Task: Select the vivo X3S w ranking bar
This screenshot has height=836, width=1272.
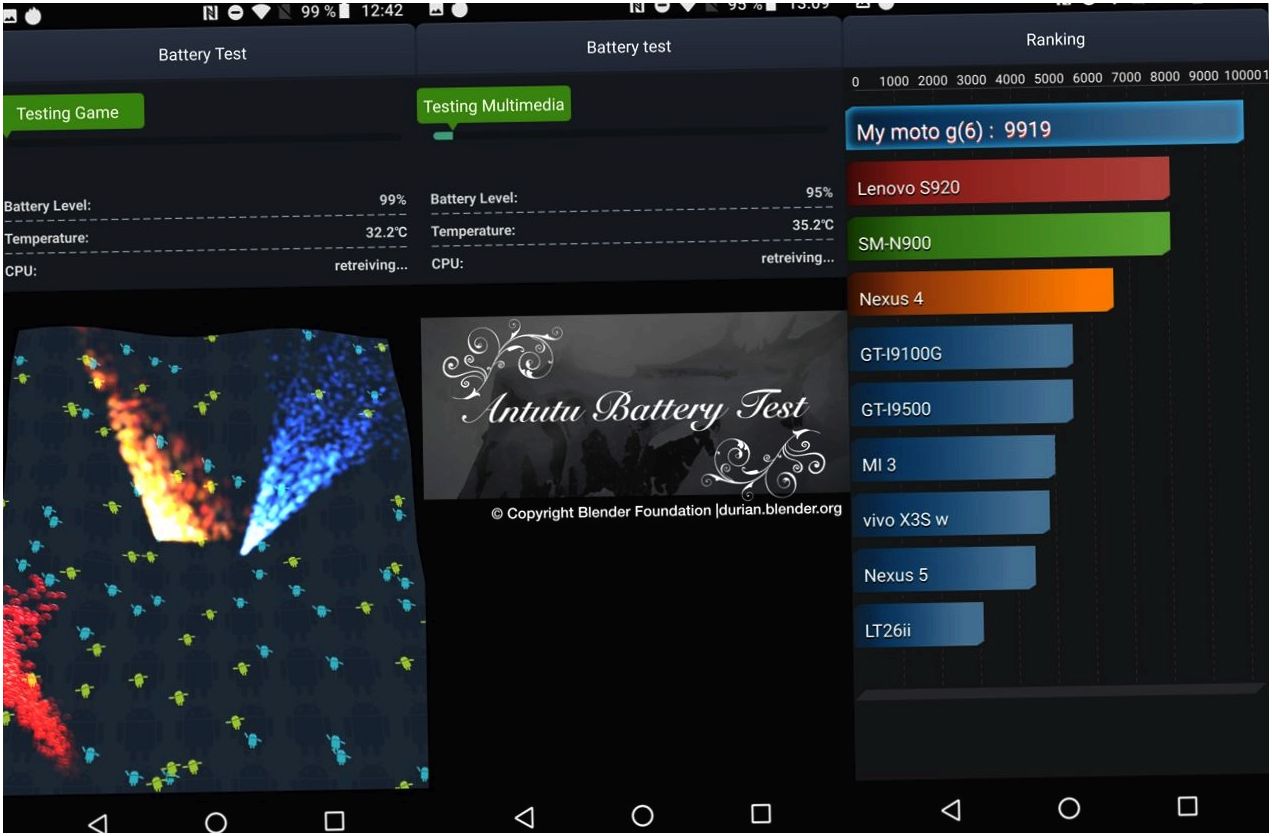Action: (x=951, y=517)
